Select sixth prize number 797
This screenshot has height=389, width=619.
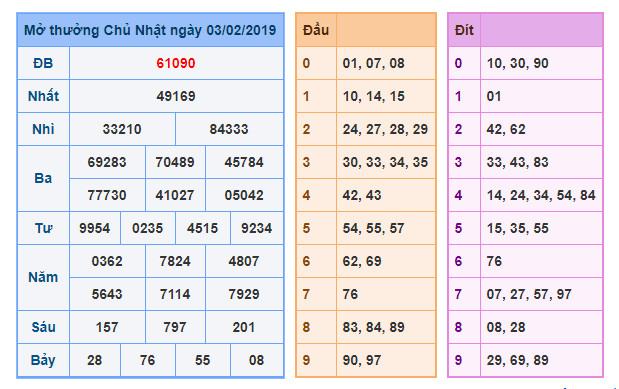[175, 327]
